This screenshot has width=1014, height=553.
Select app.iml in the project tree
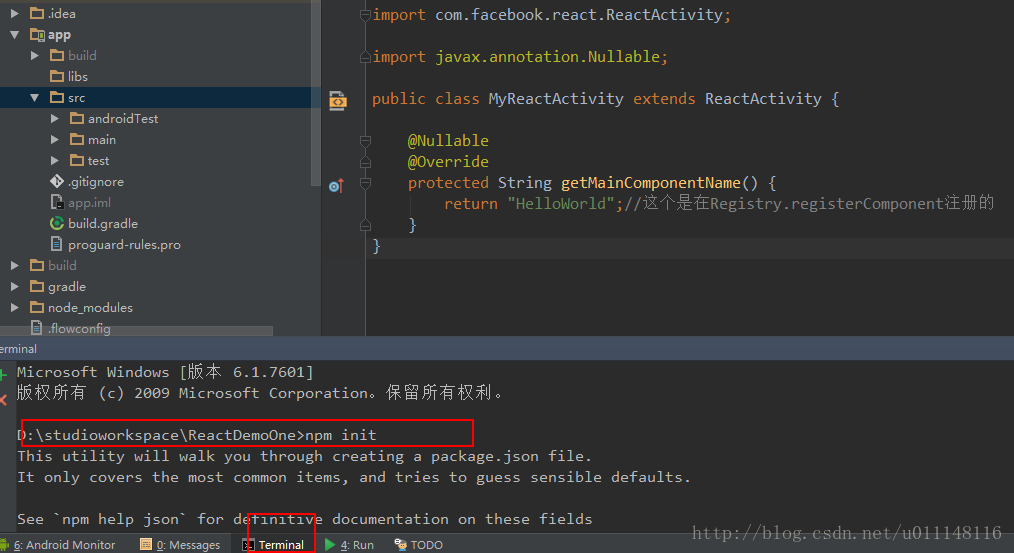click(89, 203)
